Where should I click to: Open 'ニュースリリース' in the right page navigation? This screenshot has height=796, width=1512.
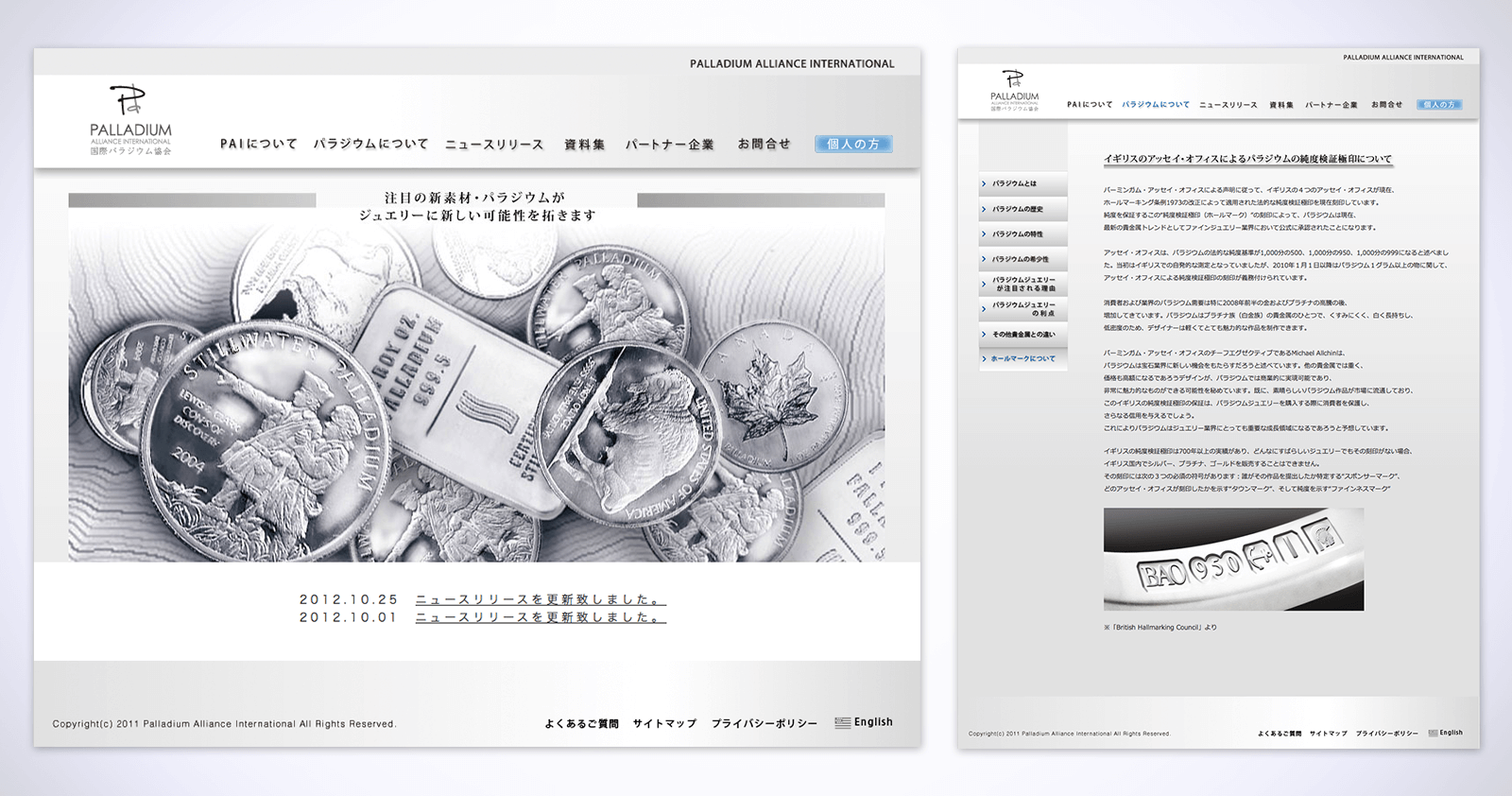[1228, 105]
